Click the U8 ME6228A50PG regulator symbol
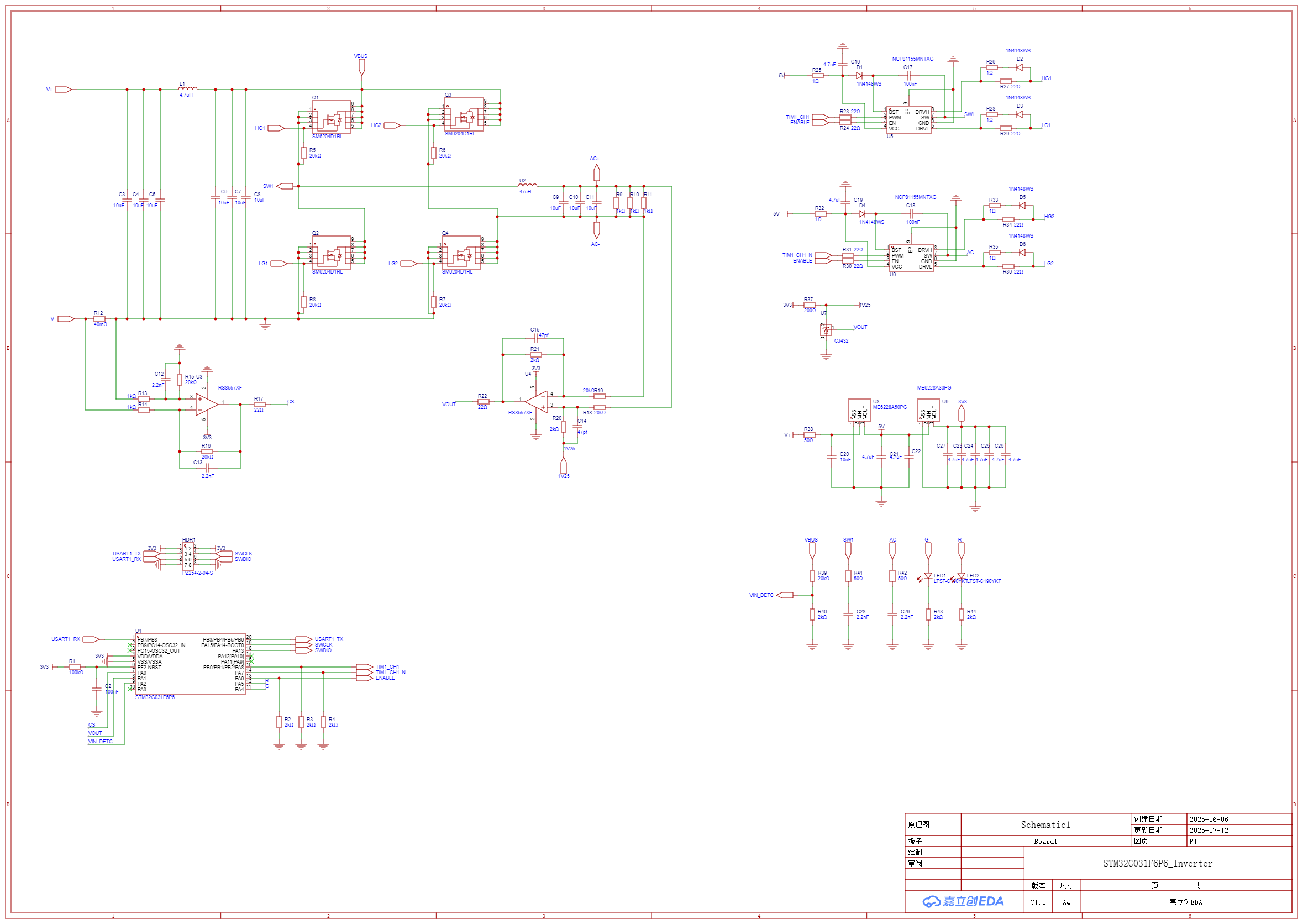1303x924 pixels. click(859, 410)
